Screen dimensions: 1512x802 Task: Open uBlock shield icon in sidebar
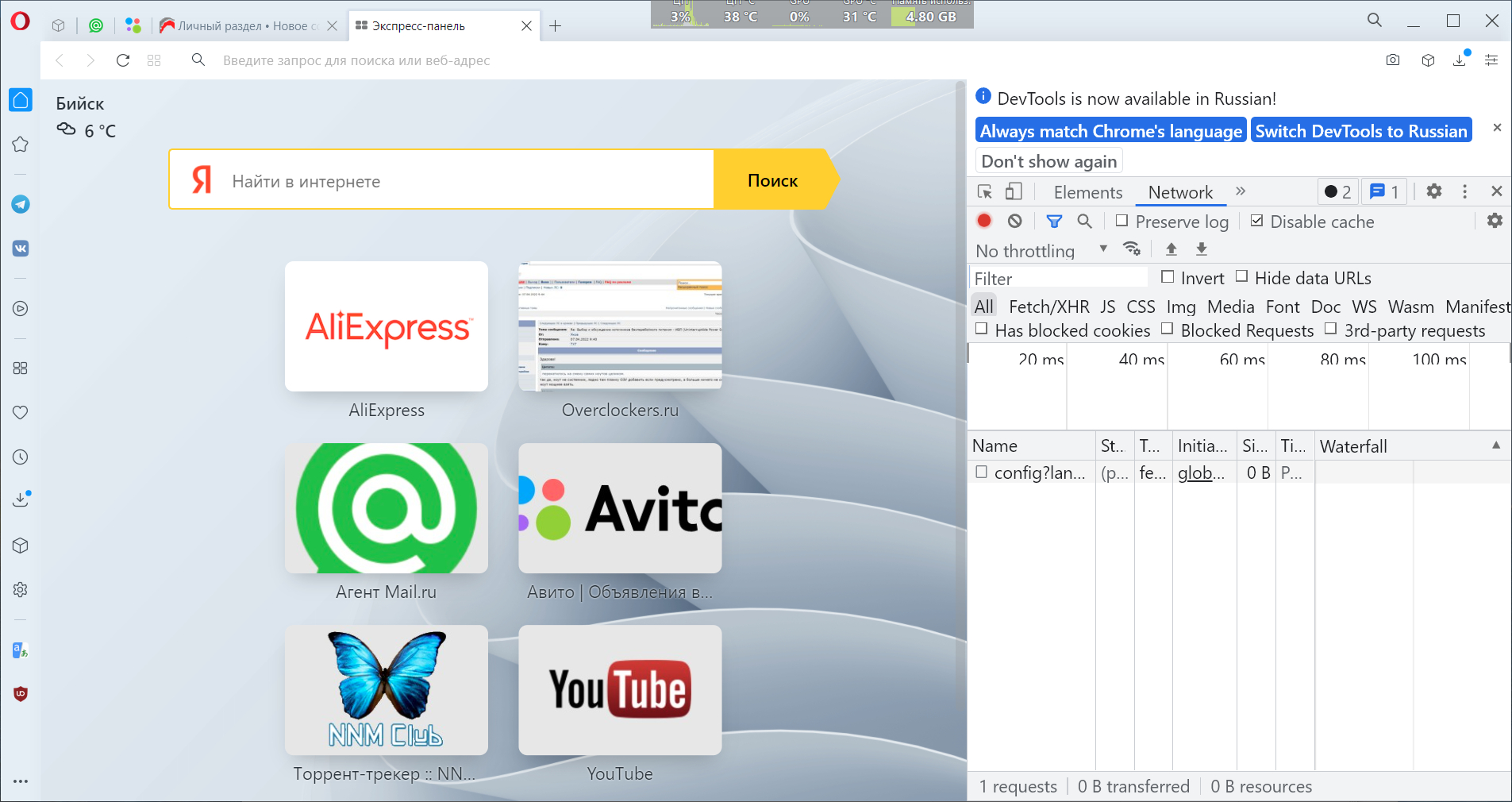pyautogui.click(x=21, y=694)
